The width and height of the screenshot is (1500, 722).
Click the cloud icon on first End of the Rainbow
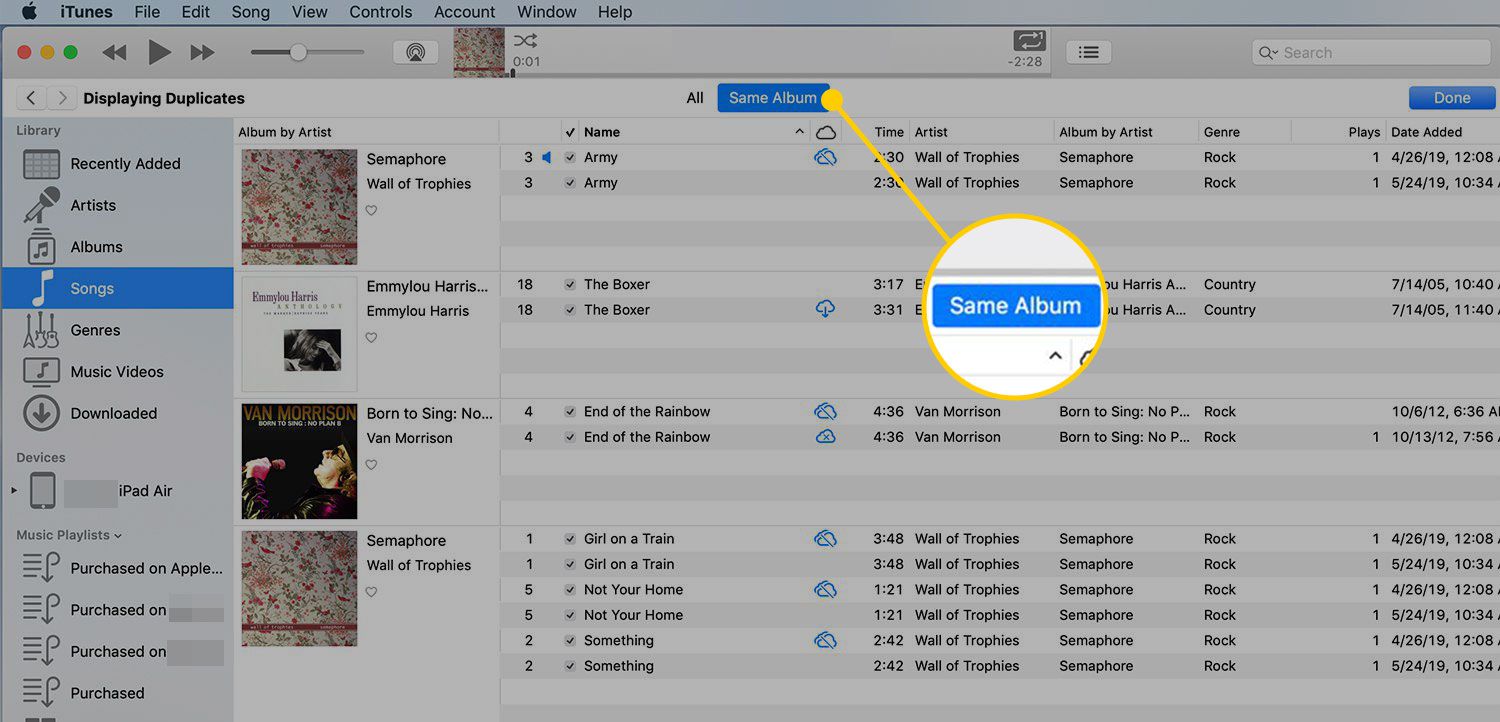pyautogui.click(x=825, y=411)
